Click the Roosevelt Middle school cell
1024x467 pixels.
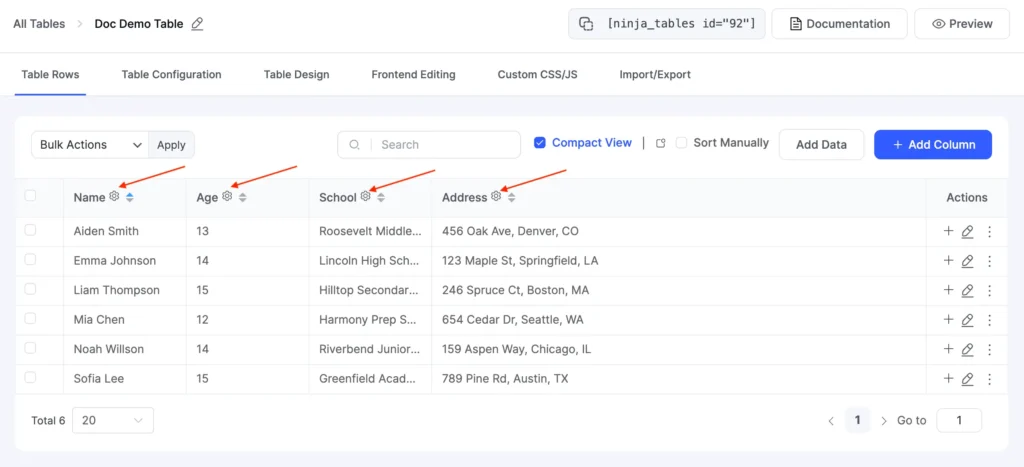(370, 231)
